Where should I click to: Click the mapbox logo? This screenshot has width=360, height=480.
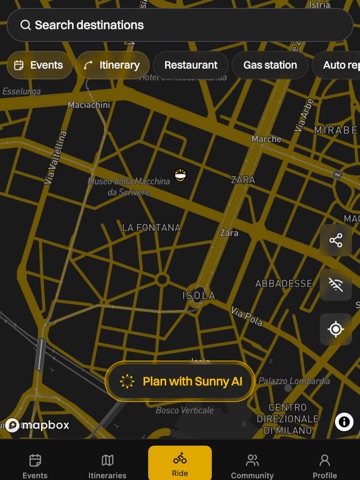[37, 425]
